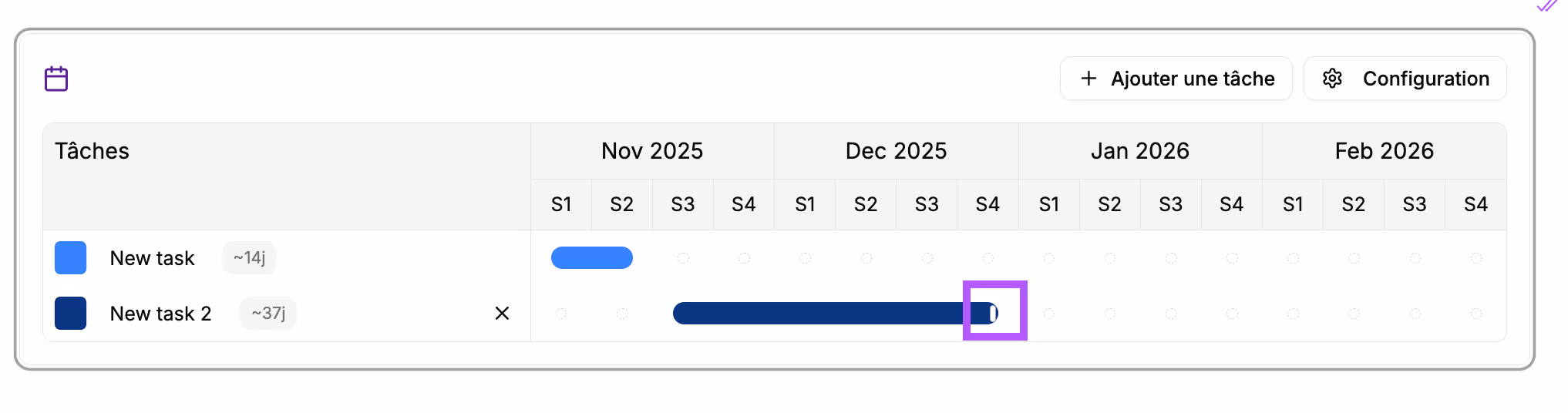Click New task dot under Dec 2025 S1
Viewport: 1568px width, 413px height.
pyautogui.click(x=805, y=258)
